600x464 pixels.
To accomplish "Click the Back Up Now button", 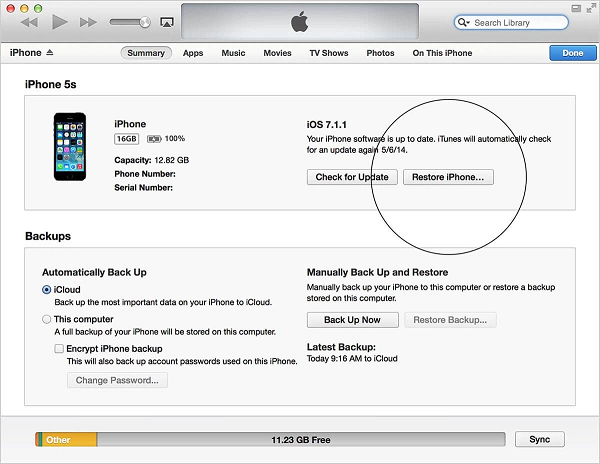I will pyautogui.click(x=352, y=320).
